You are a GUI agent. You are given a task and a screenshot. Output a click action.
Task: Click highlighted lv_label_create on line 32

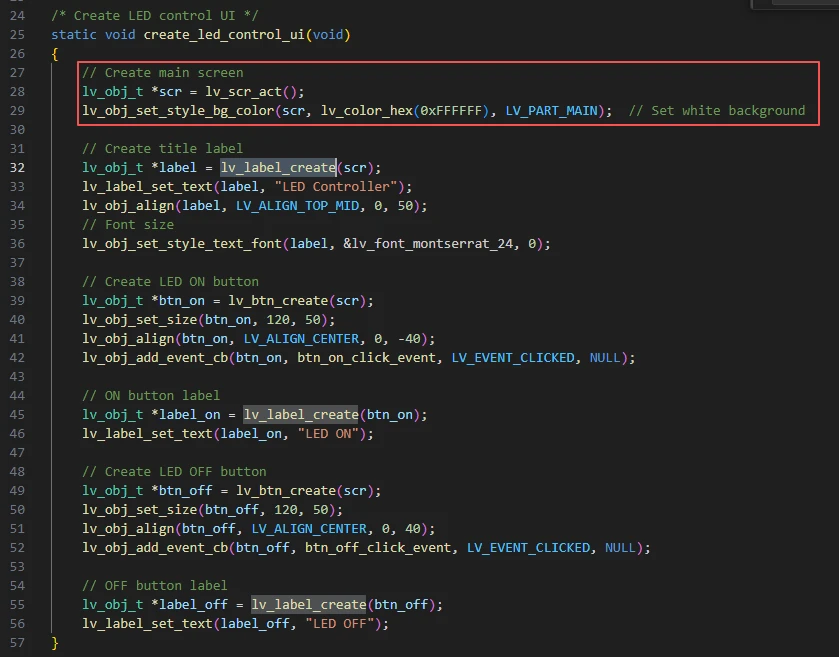pyautogui.click(x=278, y=168)
